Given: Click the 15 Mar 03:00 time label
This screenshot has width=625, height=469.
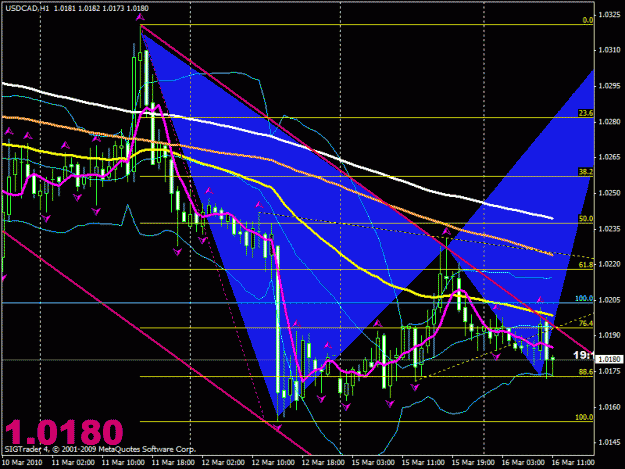Looking at the screenshot, I should click(373, 463).
